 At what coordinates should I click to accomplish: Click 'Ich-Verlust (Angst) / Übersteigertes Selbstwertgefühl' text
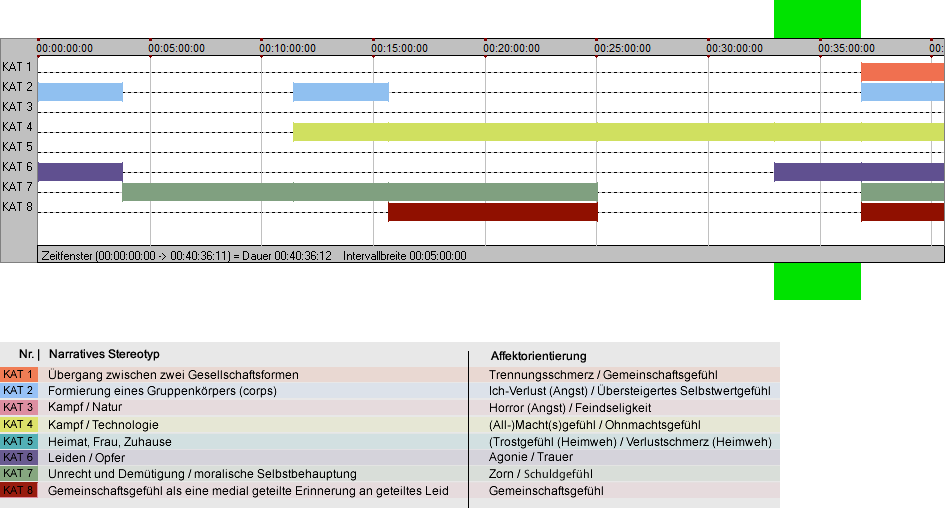click(x=630, y=391)
